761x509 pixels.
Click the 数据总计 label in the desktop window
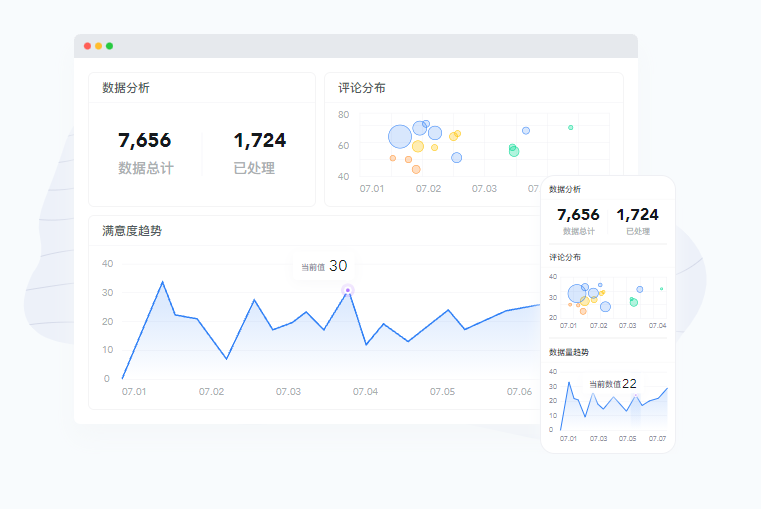(146, 168)
